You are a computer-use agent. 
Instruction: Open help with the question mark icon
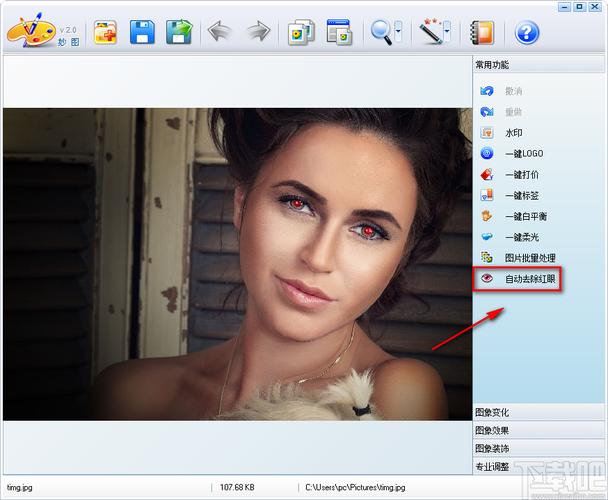tap(527, 32)
